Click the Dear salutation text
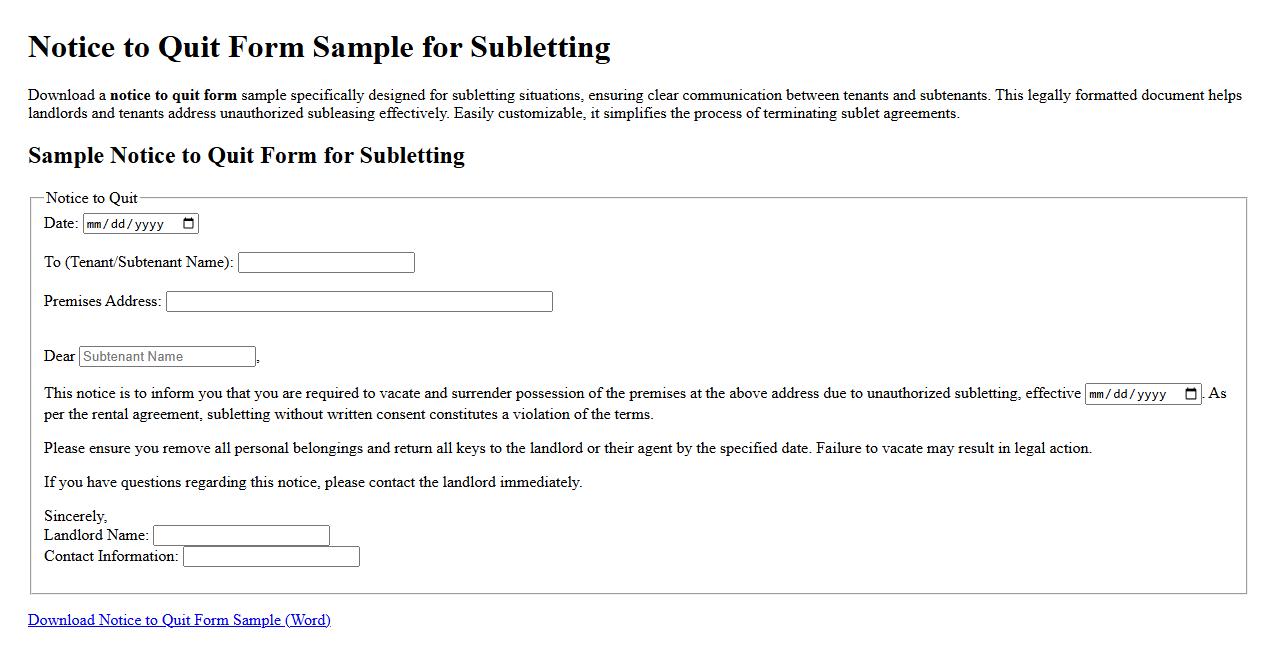 point(56,356)
